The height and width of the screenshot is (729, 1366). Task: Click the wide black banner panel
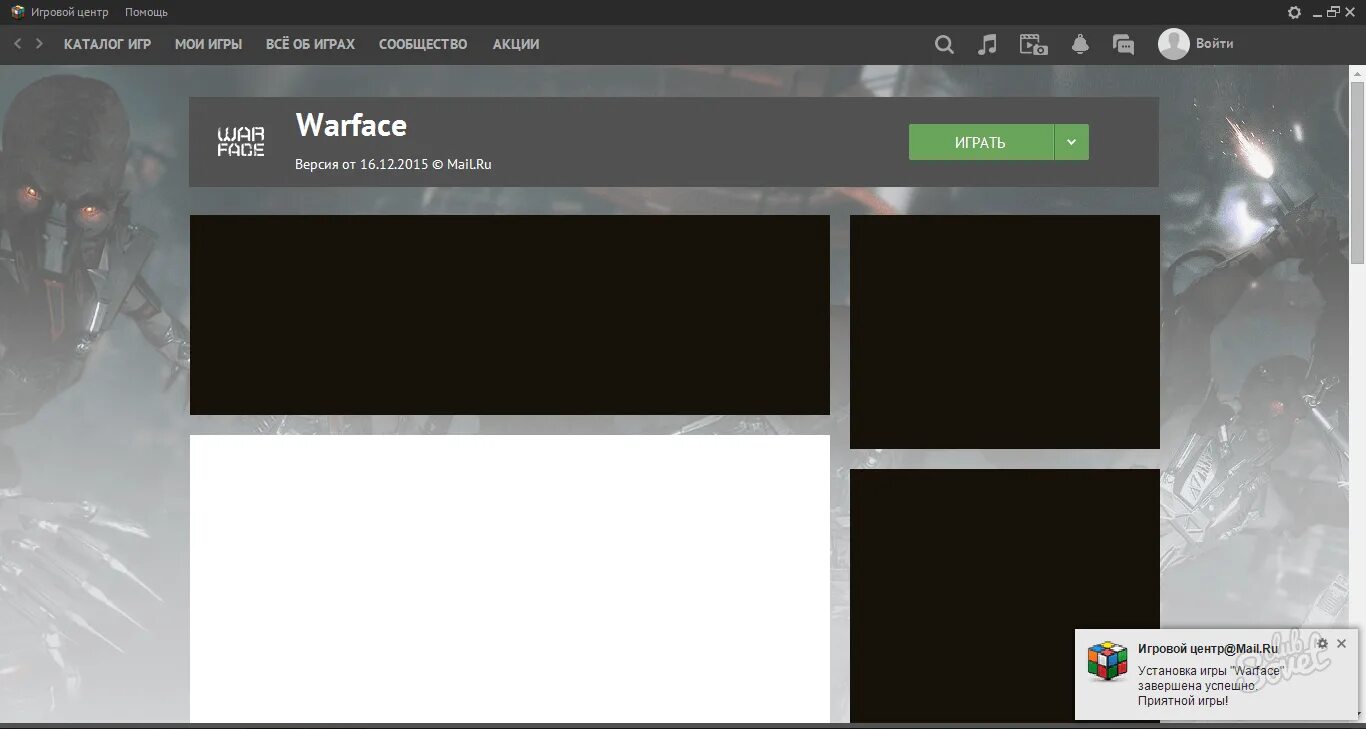tap(510, 315)
